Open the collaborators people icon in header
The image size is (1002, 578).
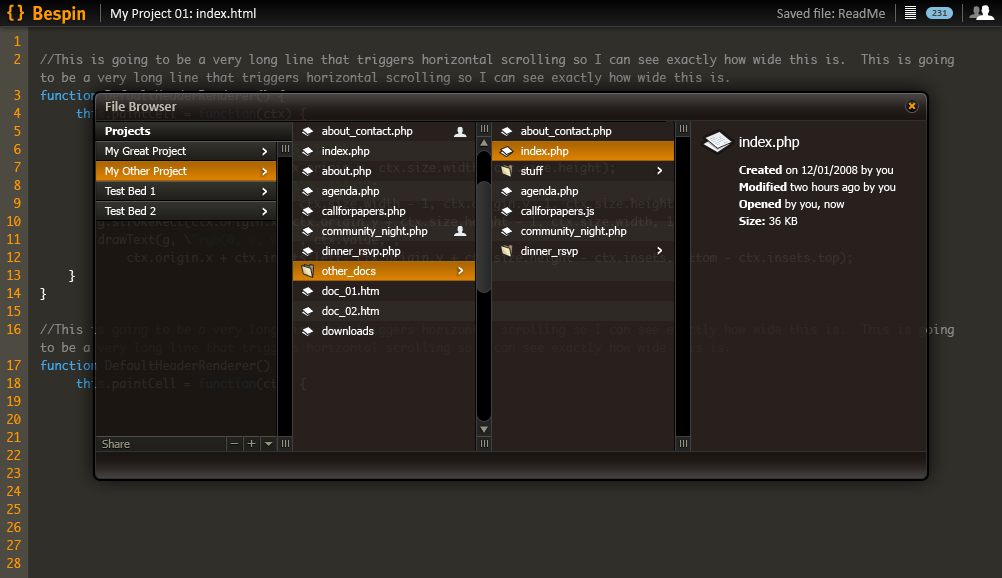(x=980, y=13)
